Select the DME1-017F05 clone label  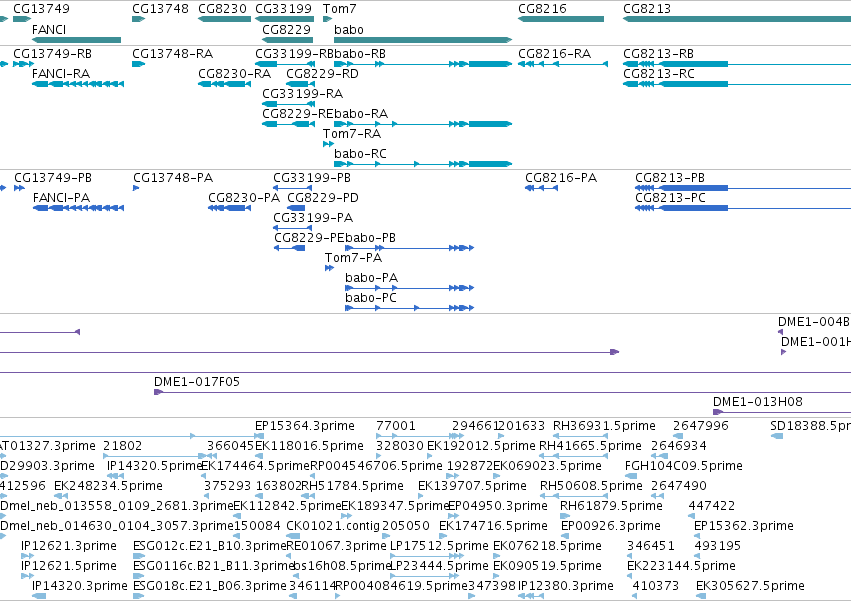[x=197, y=382]
